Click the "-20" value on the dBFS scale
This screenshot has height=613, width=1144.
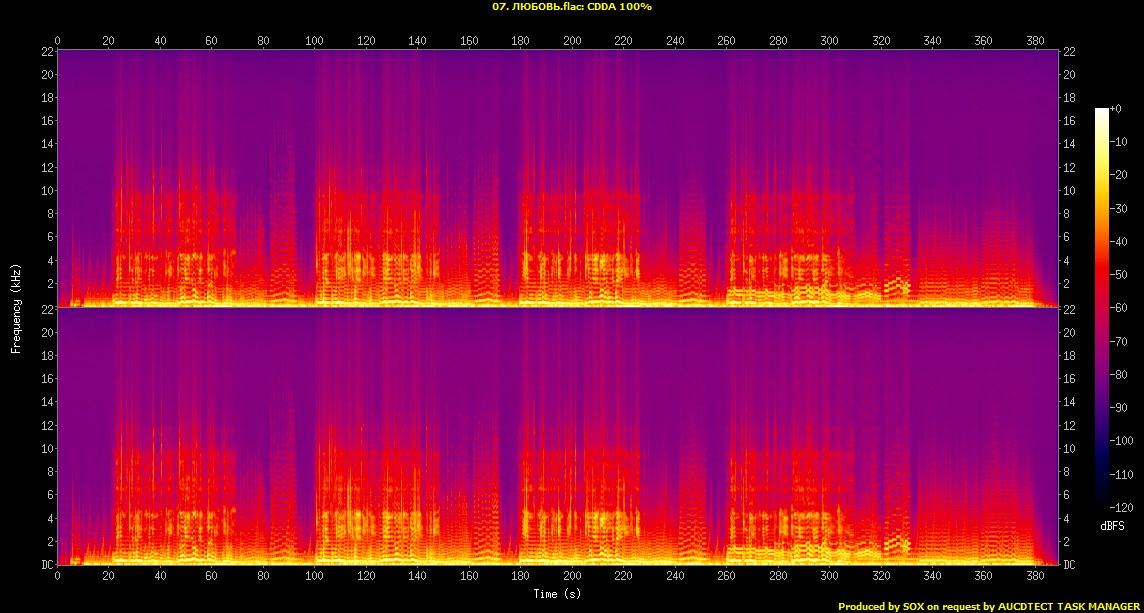click(1118, 175)
